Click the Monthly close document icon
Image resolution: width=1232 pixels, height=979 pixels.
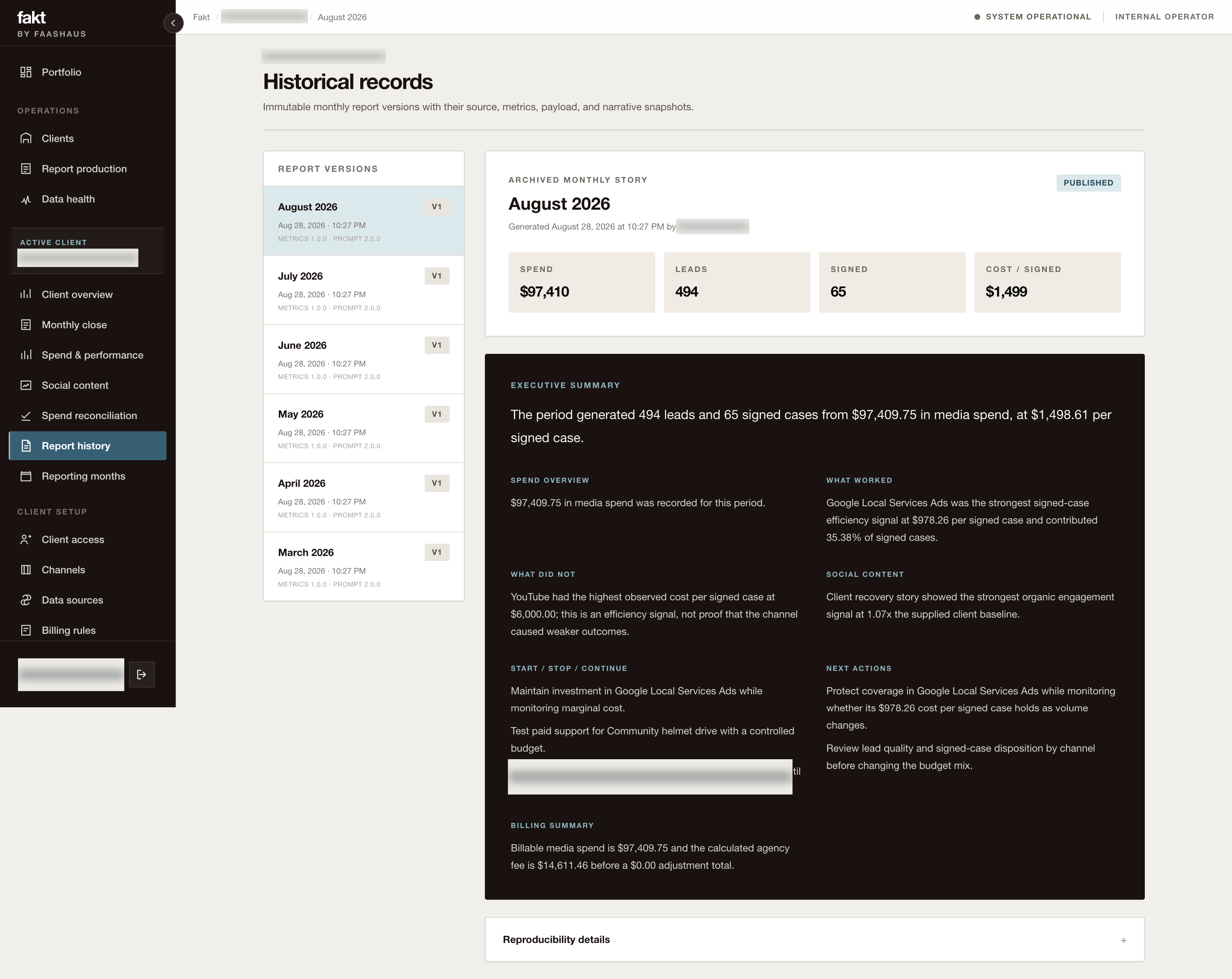26,325
